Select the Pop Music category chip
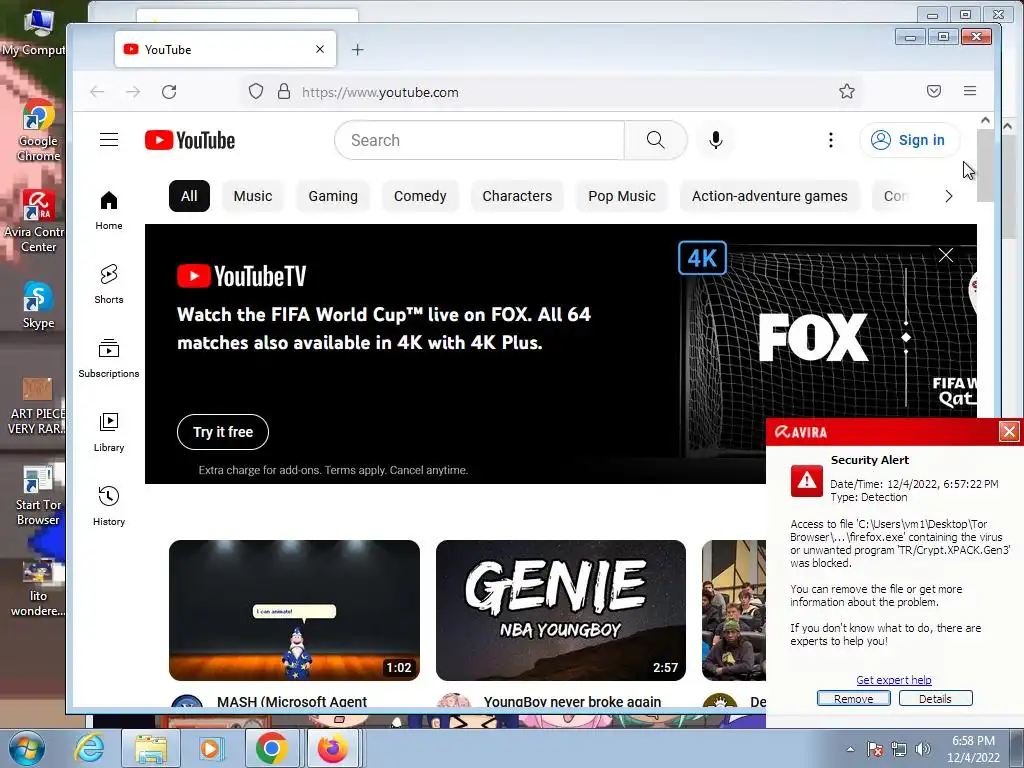Image resolution: width=1024 pixels, height=768 pixels. coord(622,196)
